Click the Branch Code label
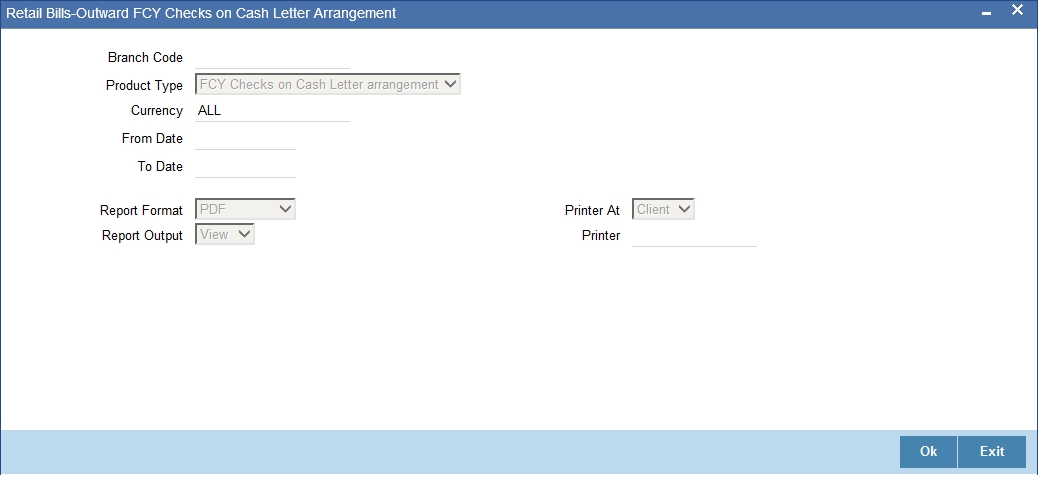Screen dimensions: 1038x483 coord(145,58)
